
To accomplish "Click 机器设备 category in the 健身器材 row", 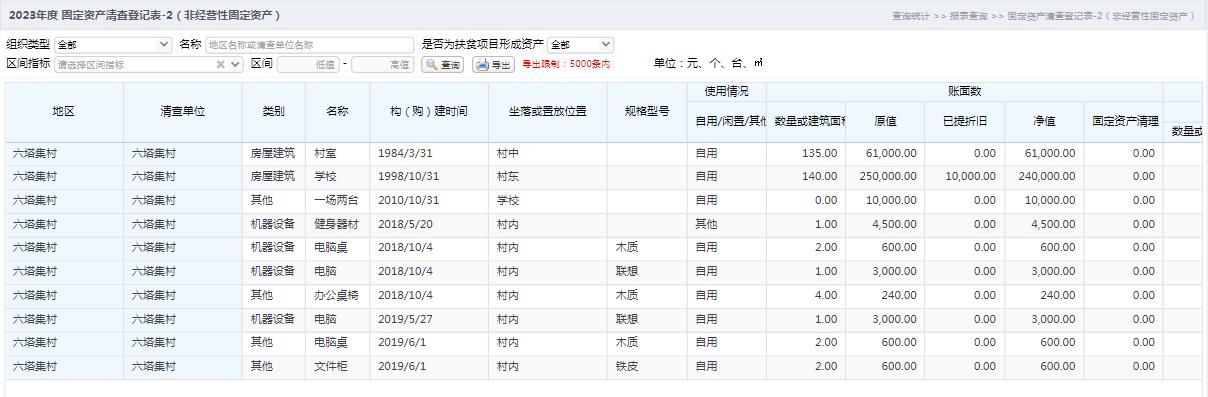I will pyautogui.click(x=273, y=225).
